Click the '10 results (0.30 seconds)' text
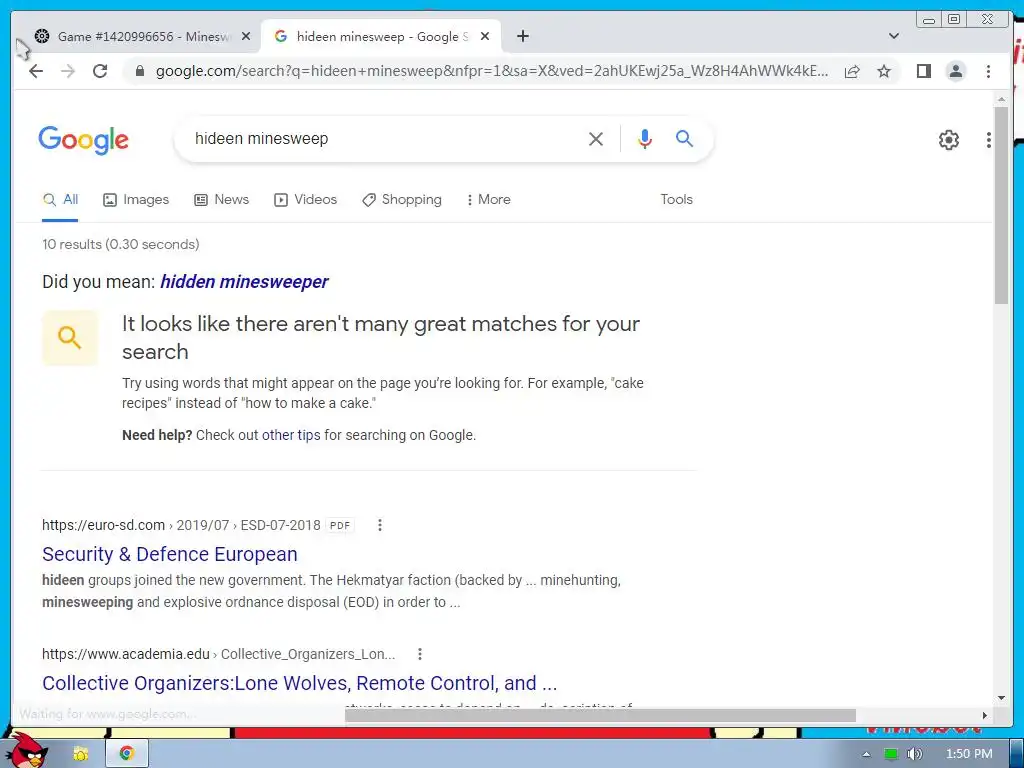1024x768 pixels. [x=121, y=244]
